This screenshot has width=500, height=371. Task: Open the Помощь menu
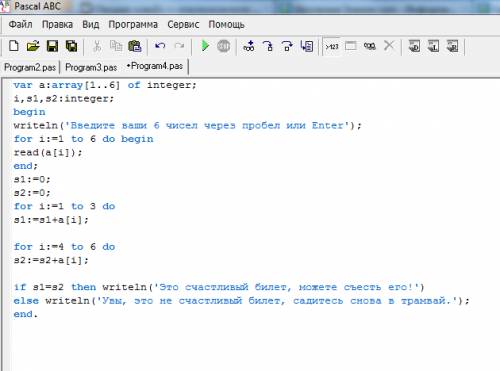click(x=227, y=24)
